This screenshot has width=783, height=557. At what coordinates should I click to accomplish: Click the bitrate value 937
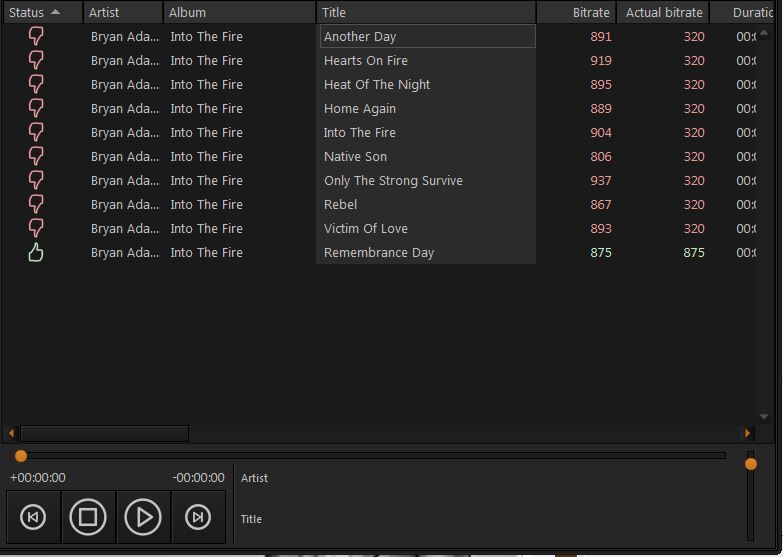pos(601,180)
